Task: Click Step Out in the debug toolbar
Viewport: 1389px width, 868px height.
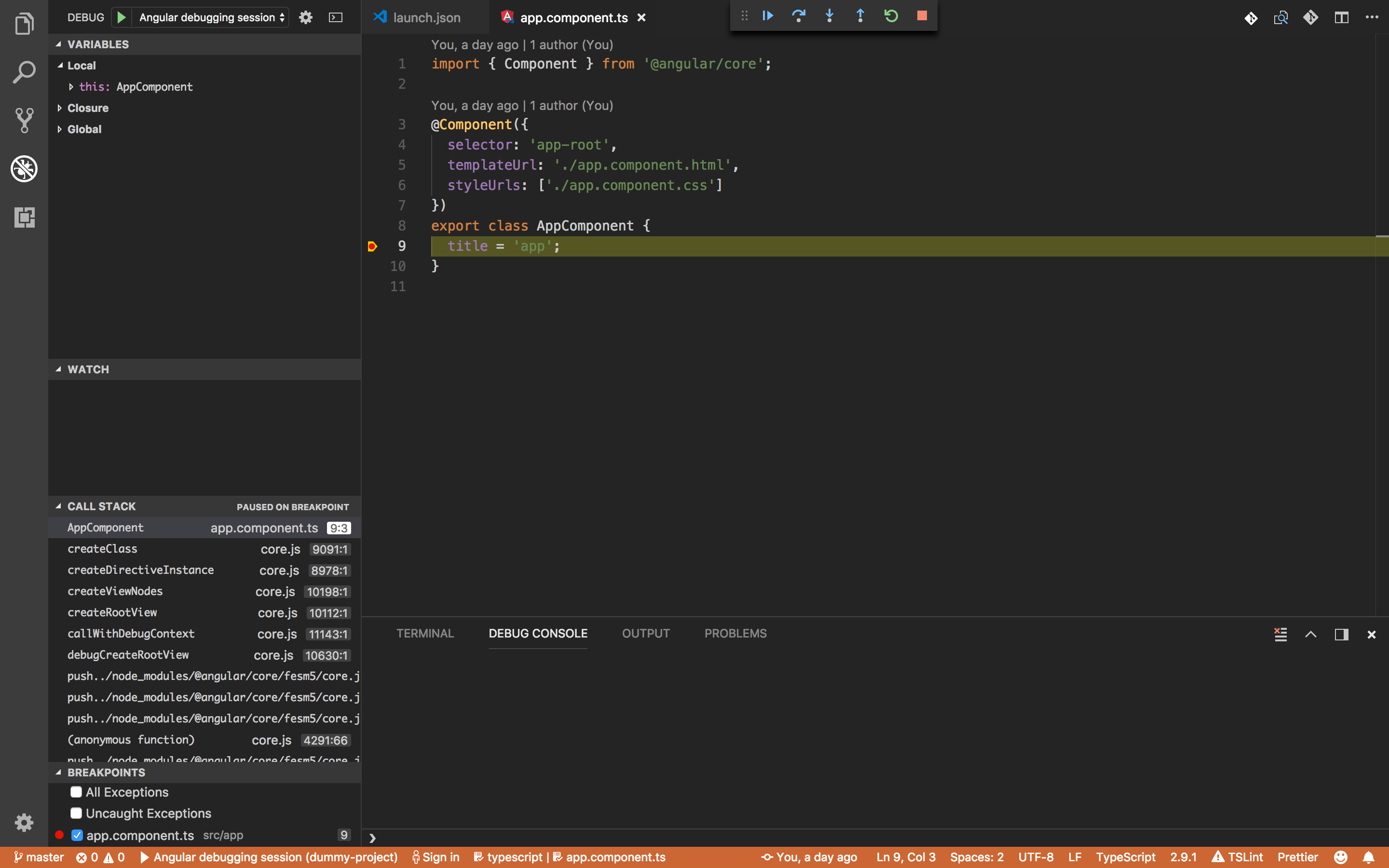Action: pos(860,15)
